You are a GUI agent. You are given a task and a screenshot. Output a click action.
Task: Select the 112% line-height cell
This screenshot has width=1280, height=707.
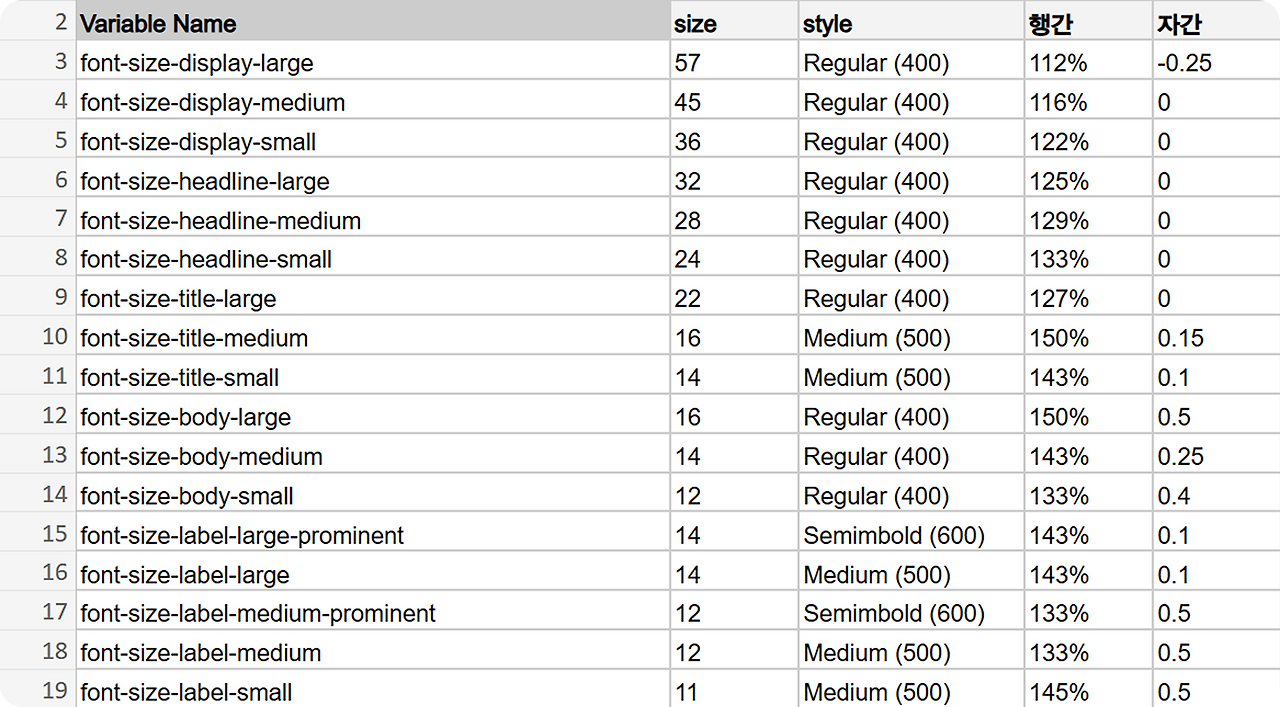1088,62
